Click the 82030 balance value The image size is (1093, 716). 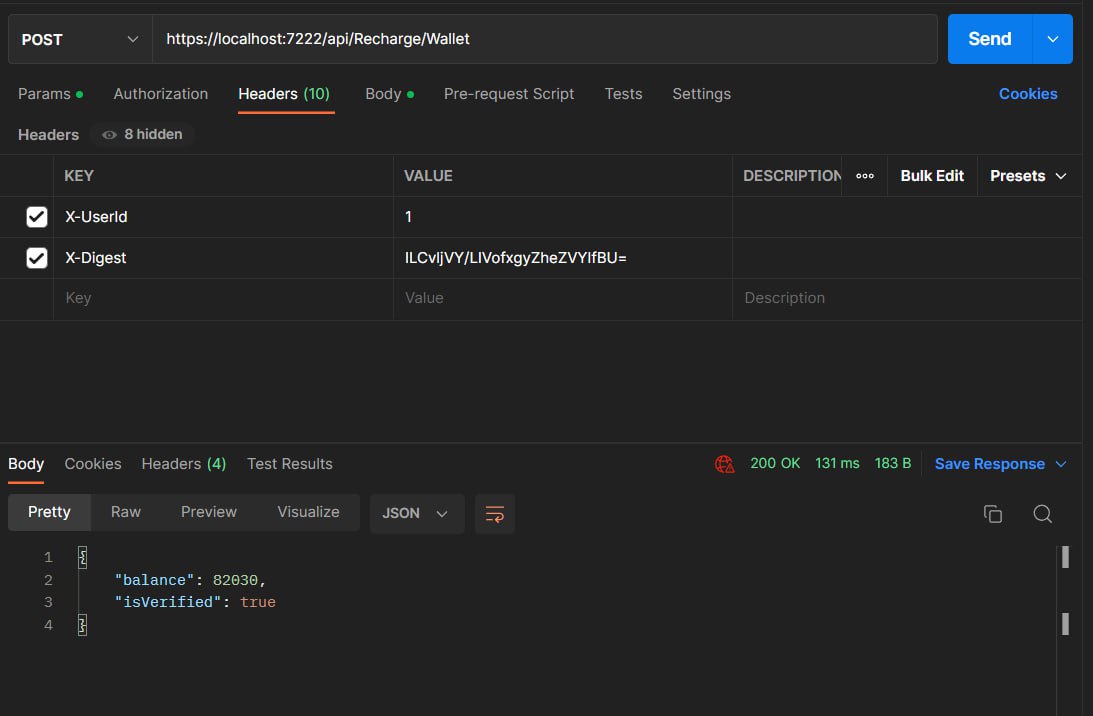(235, 580)
